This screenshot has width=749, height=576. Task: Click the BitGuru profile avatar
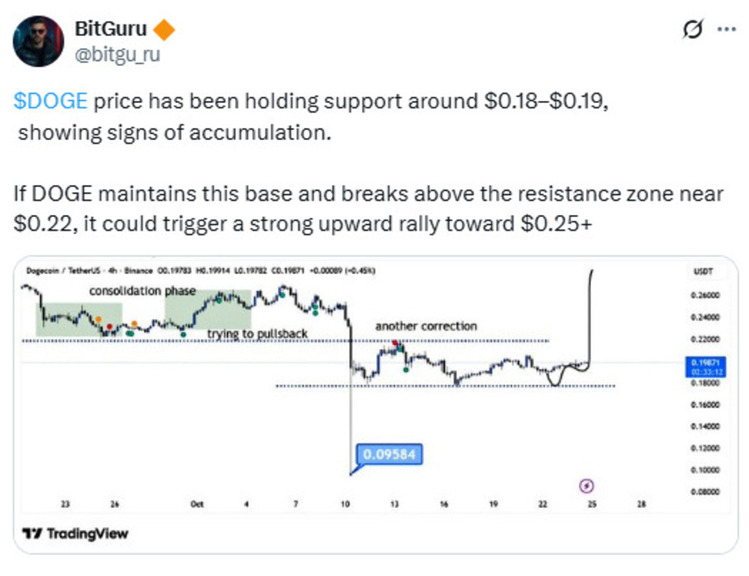click(x=35, y=39)
